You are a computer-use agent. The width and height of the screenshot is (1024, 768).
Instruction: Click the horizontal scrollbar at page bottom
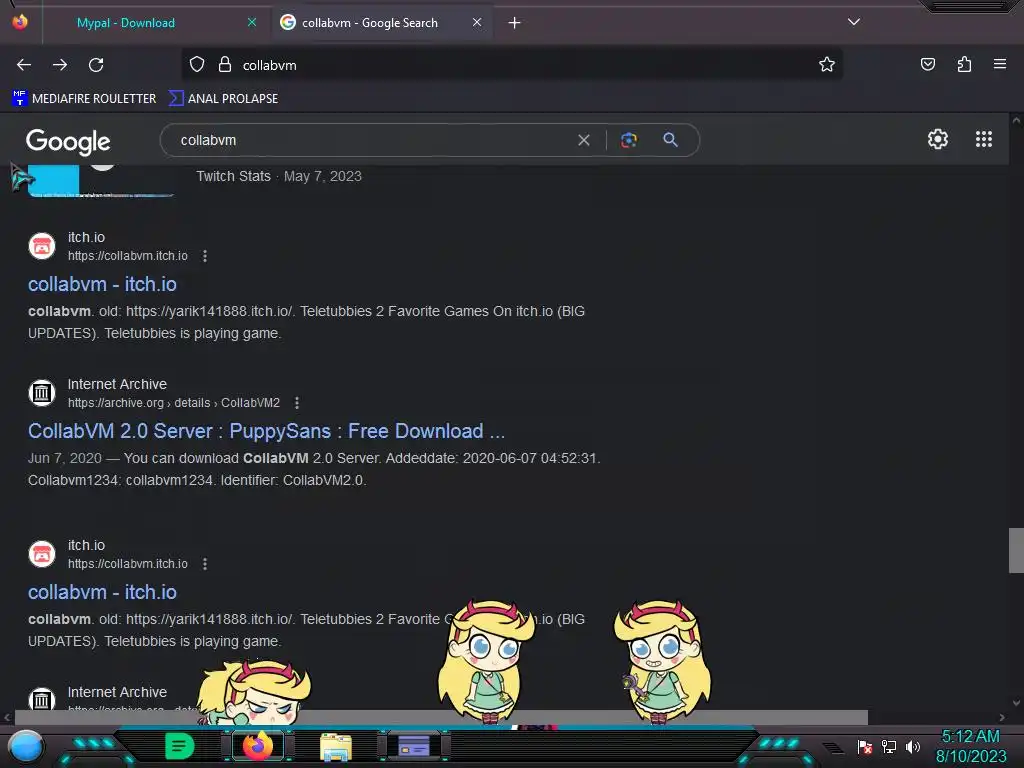441,717
